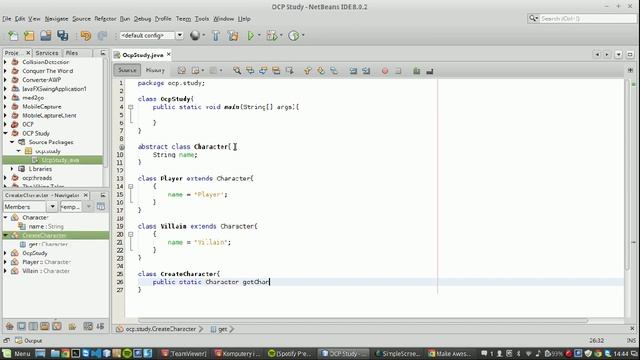Click the Open Project toolbar icon
Viewport: 640px width, 360px height.
tap(45, 36)
